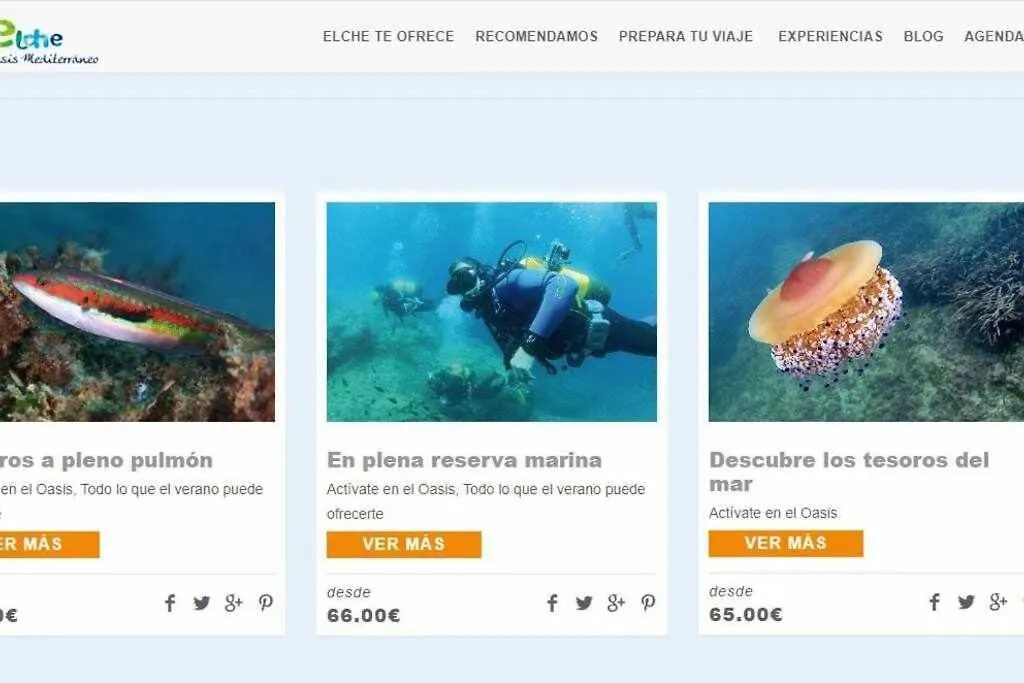This screenshot has width=1024, height=683.
Task: Share 'En plena reserva marina' on Facebook
Action: (x=552, y=603)
